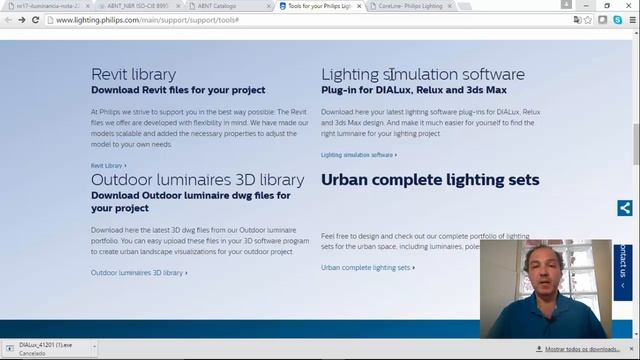
Task: Open the Urban complete lighting sets link
Action: click(x=368, y=268)
